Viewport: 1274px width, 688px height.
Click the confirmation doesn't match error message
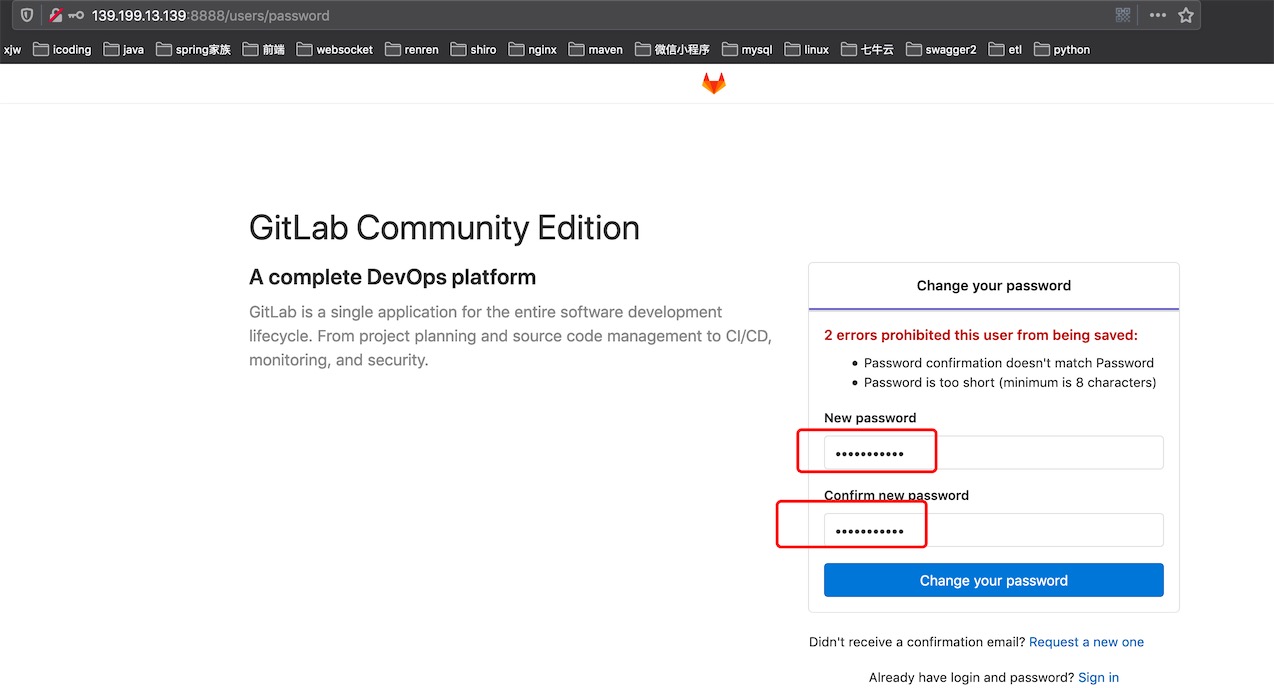click(x=1009, y=363)
